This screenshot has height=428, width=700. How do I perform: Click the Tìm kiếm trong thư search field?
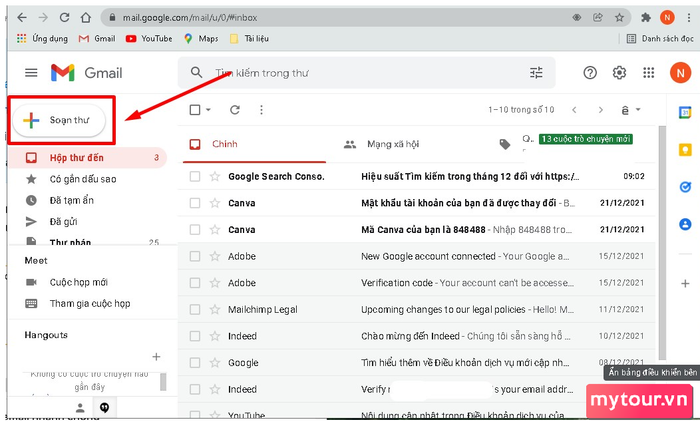pos(366,72)
